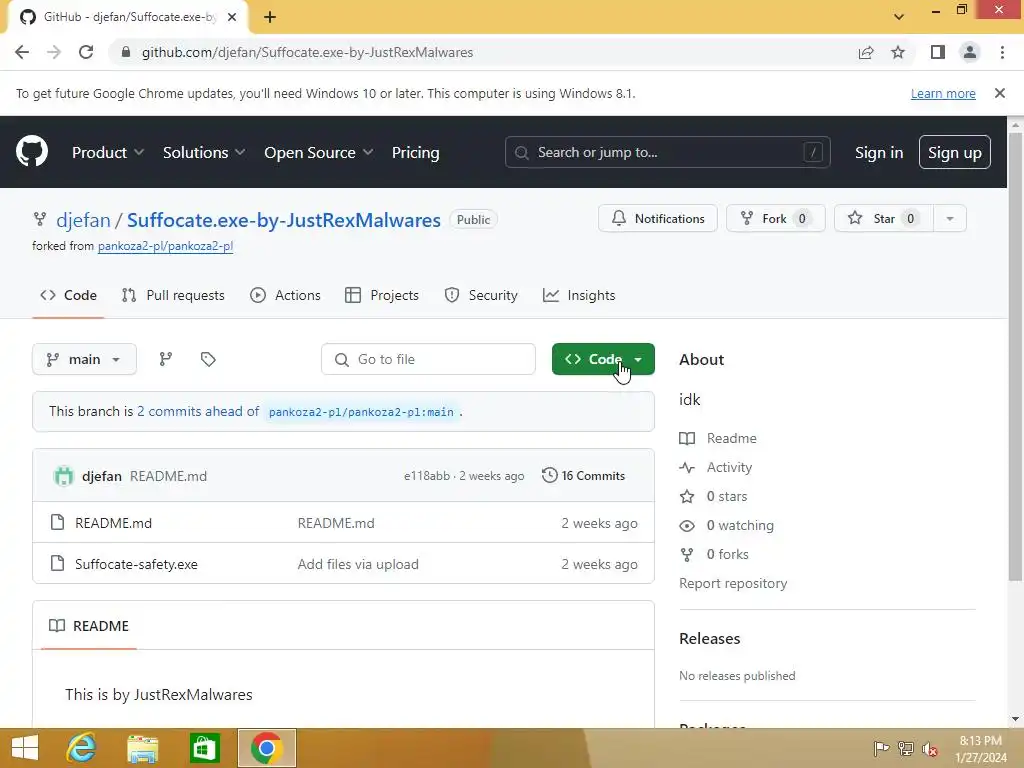
Task: Open tab search chevron in Chrome title bar
Action: 899,17
